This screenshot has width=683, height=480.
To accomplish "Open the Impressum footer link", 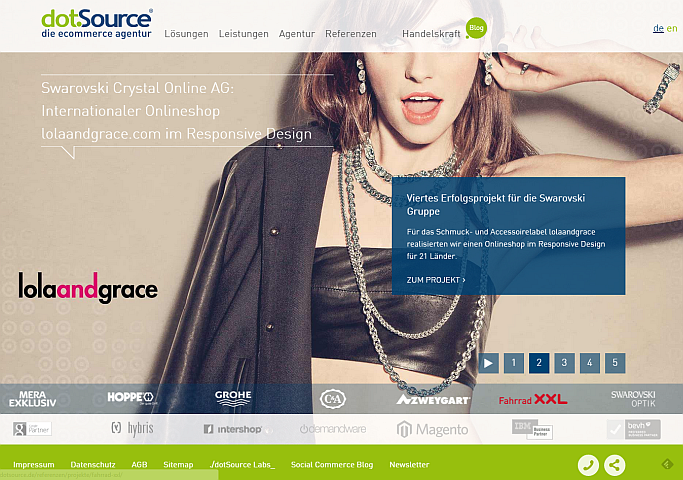I will (34, 465).
